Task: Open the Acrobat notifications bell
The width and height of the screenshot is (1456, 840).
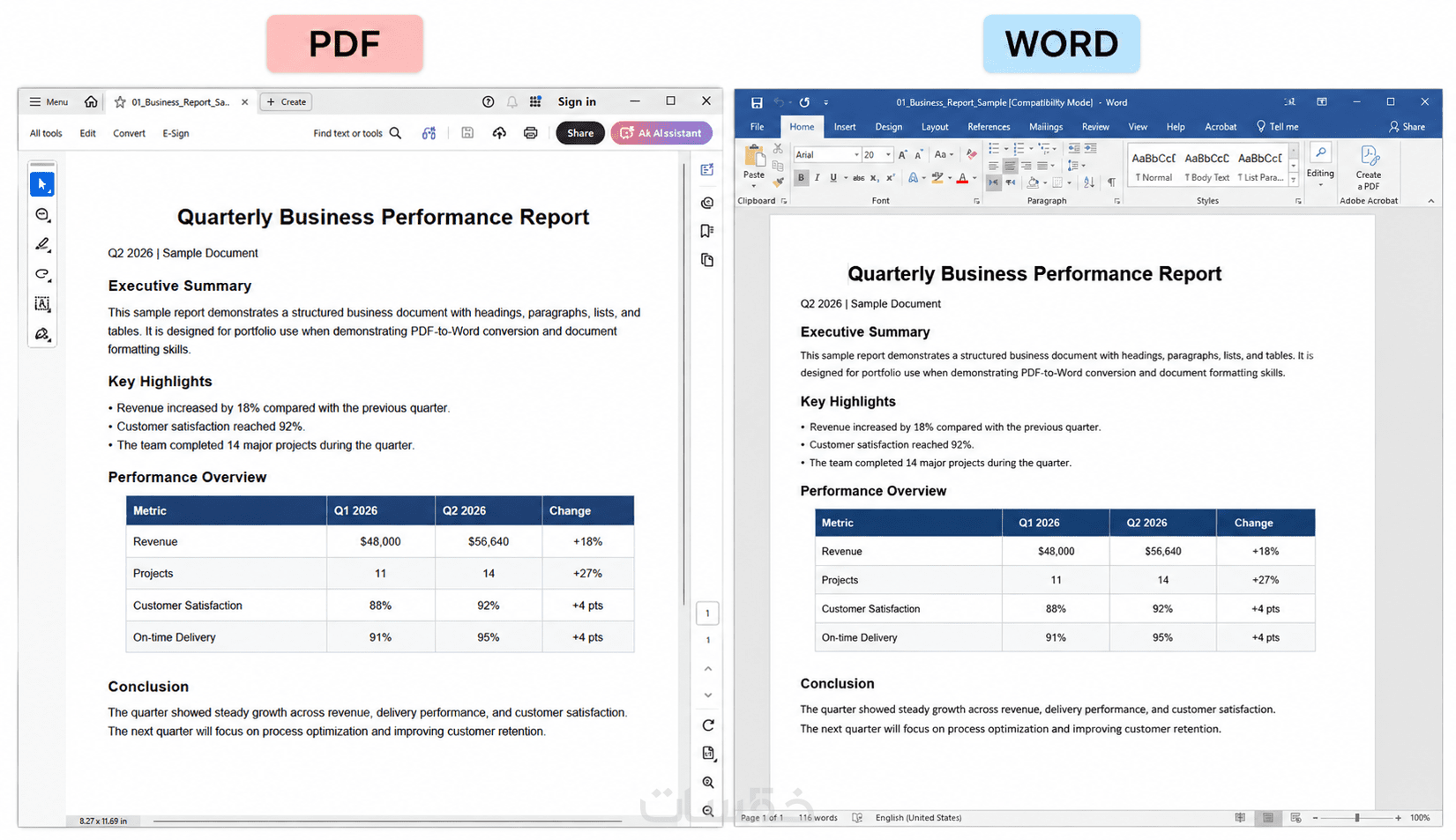Action: coord(511,101)
